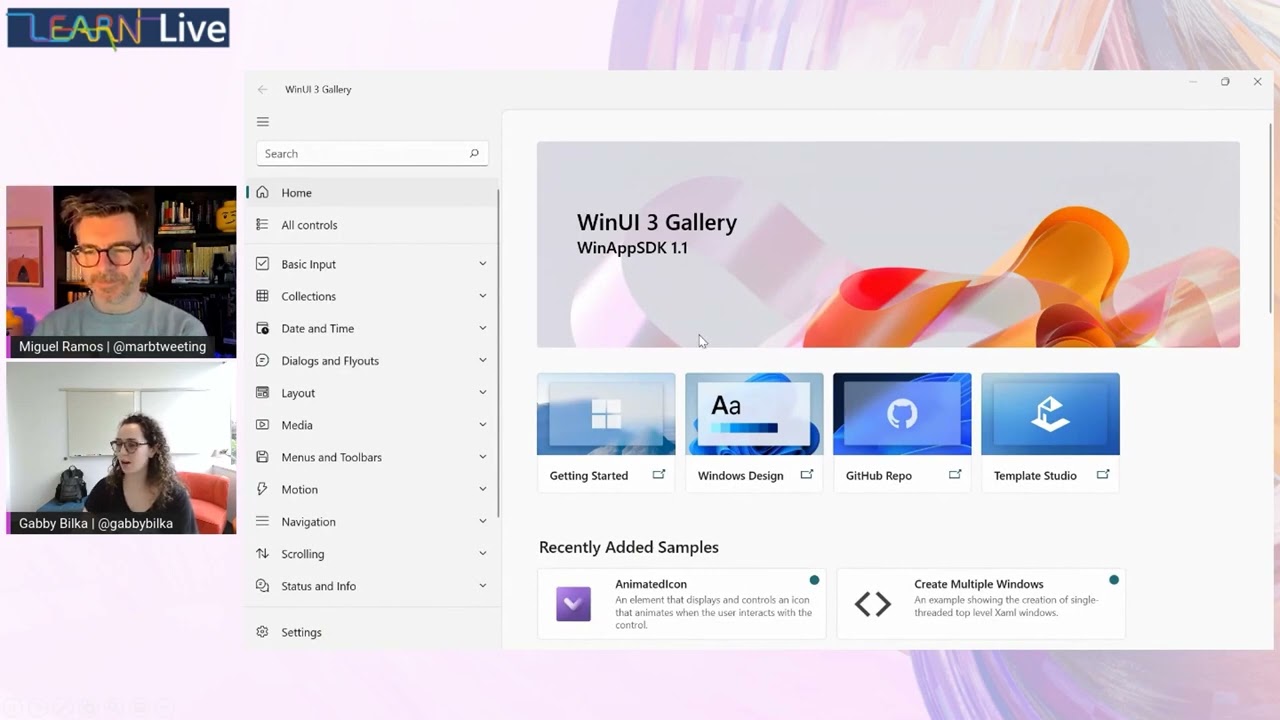Click Miguel Ramos webcam name label
Image resolution: width=1280 pixels, height=720 pixels.
tap(112, 347)
